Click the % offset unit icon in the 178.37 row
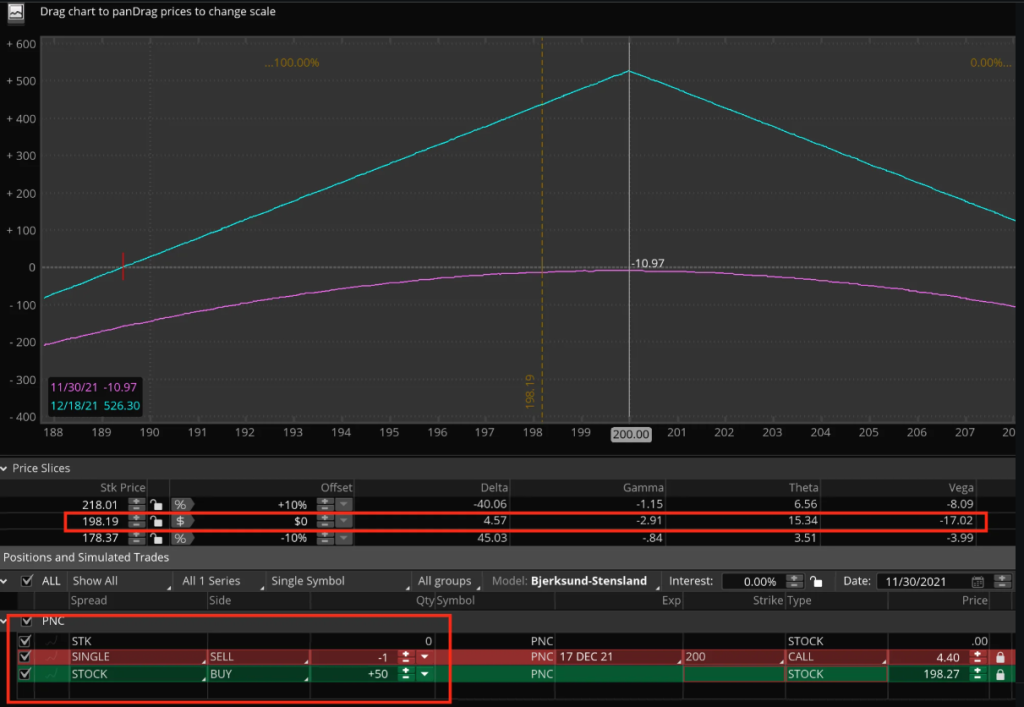1024x707 pixels. point(182,538)
